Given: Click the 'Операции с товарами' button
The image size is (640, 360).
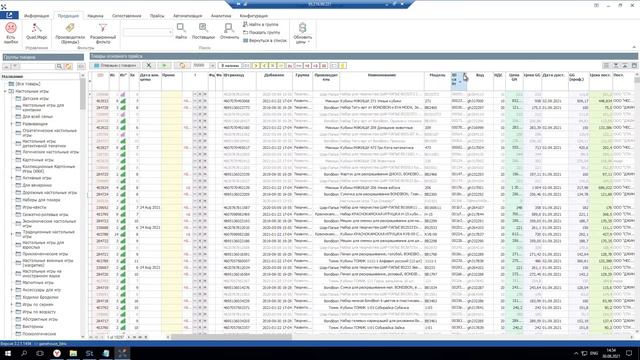Looking at the screenshot, I should coord(116,65).
